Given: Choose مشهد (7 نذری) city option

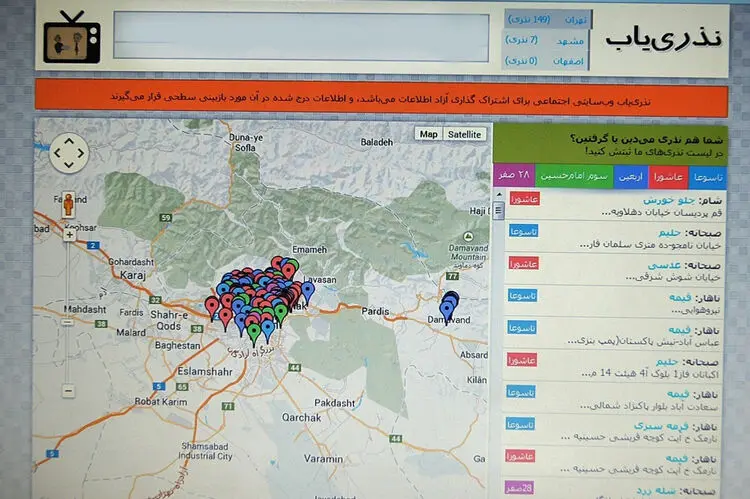Looking at the screenshot, I should pyautogui.click(x=546, y=40).
